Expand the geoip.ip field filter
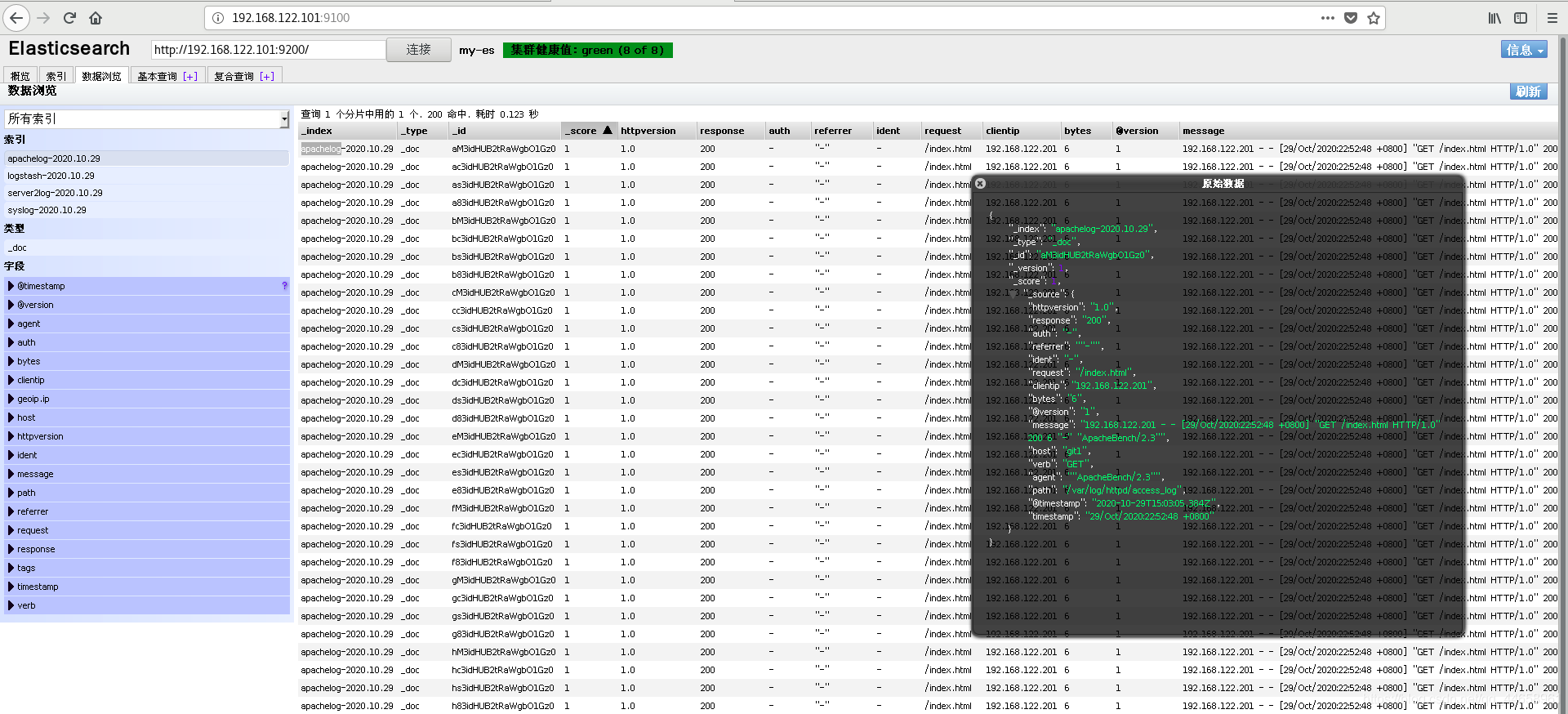 [x=147, y=399]
